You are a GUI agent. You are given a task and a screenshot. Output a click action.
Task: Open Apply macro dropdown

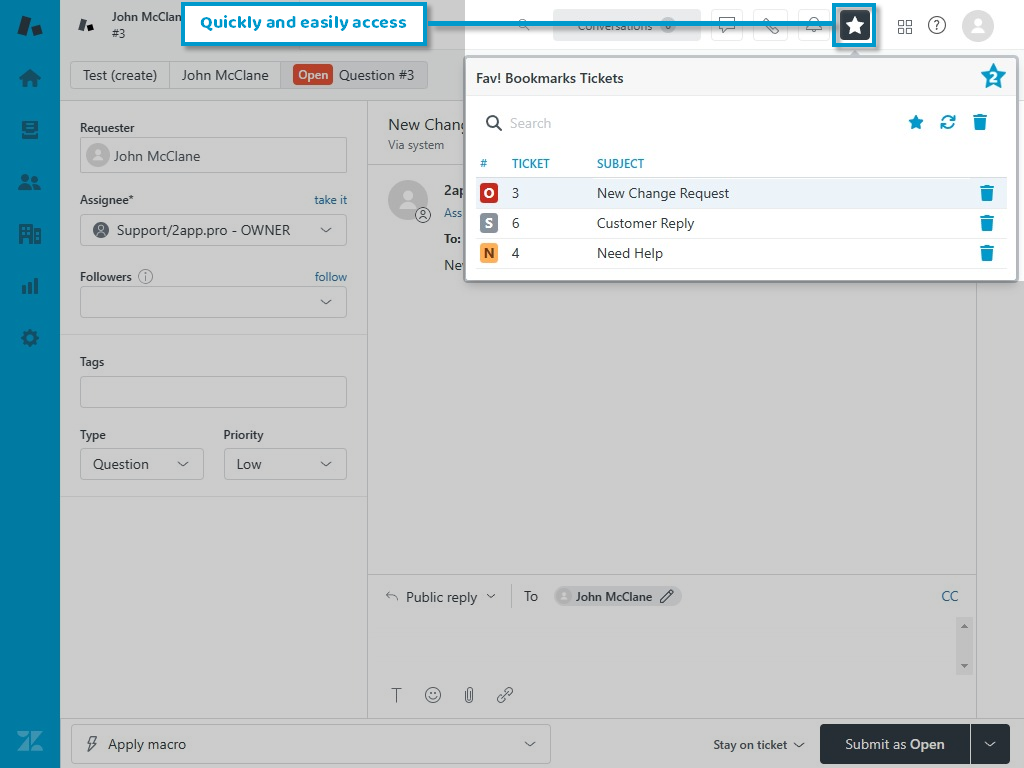pyautogui.click(x=310, y=744)
